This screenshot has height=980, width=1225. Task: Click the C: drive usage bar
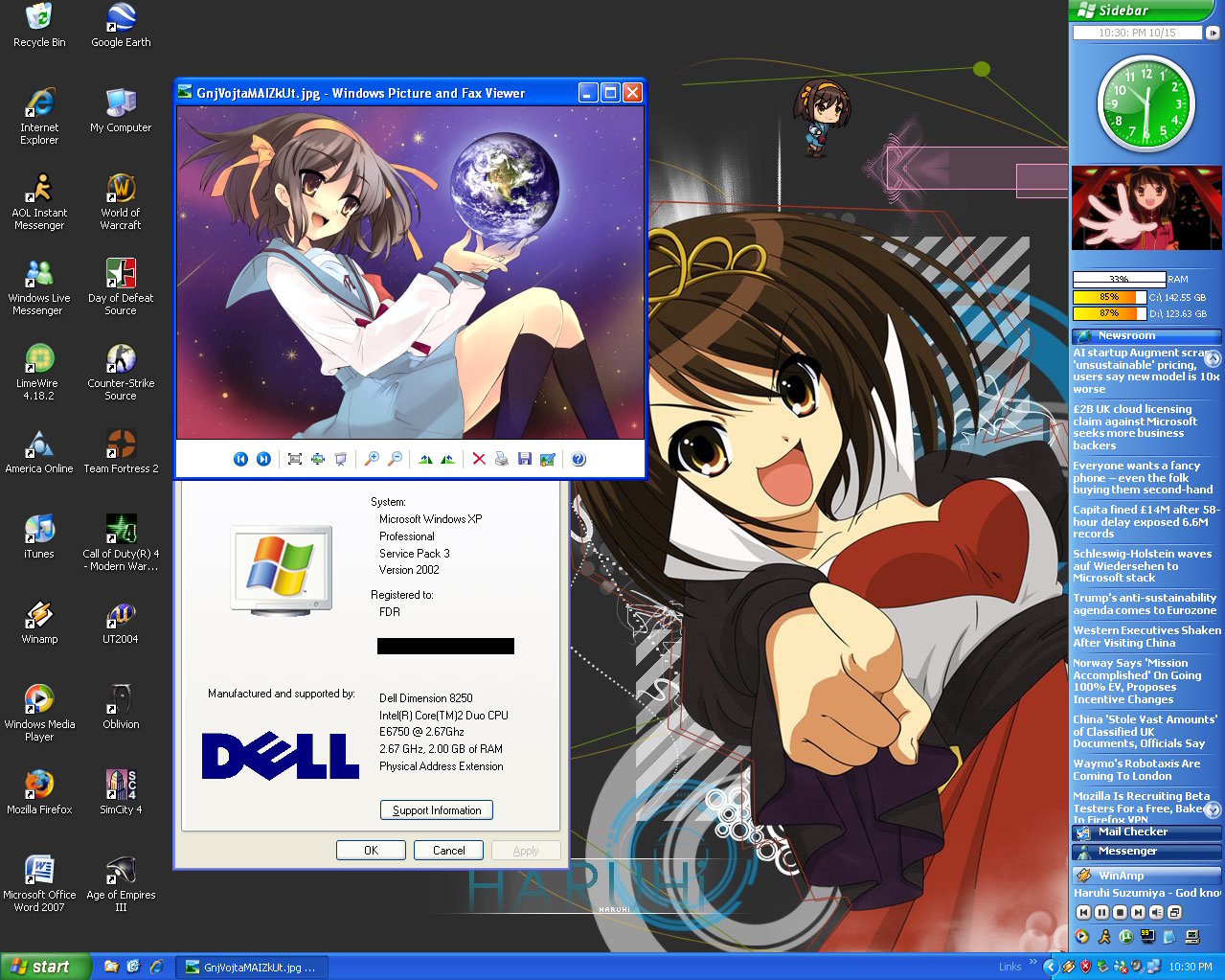click(x=1109, y=297)
